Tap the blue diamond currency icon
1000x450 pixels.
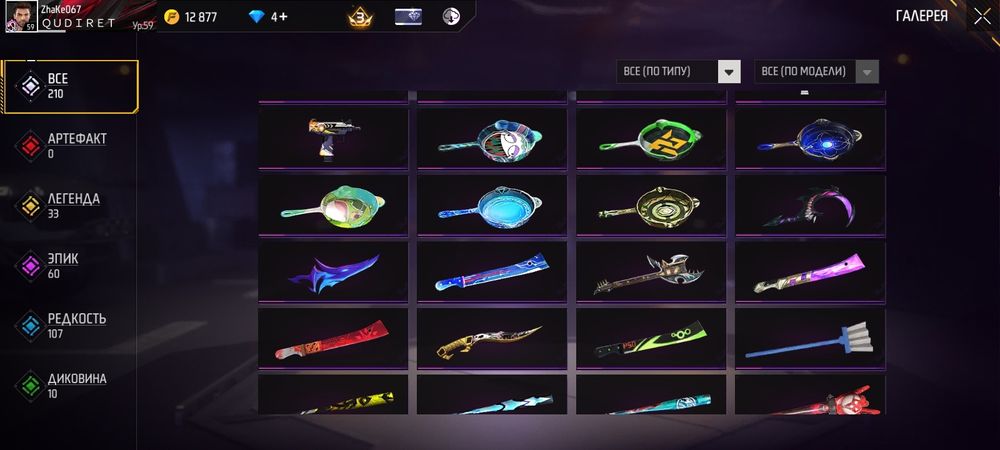(x=256, y=17)
